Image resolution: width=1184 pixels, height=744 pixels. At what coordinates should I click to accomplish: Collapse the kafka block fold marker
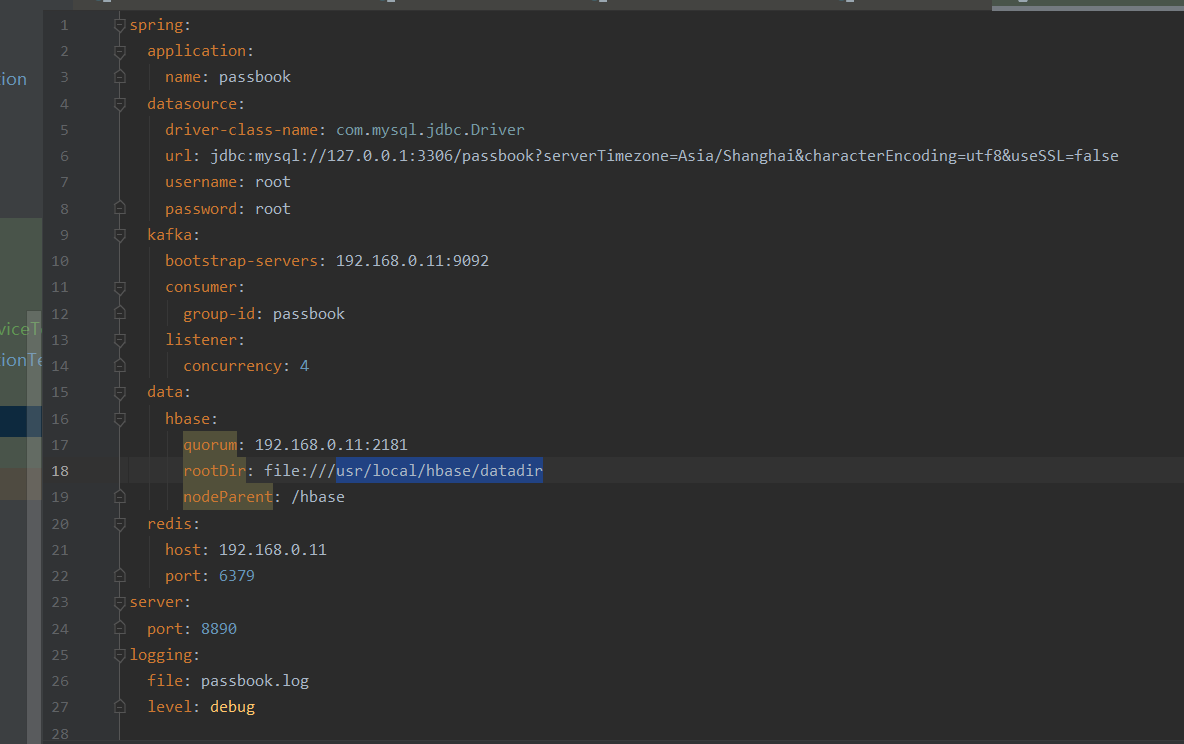click(x=119, y=235)
